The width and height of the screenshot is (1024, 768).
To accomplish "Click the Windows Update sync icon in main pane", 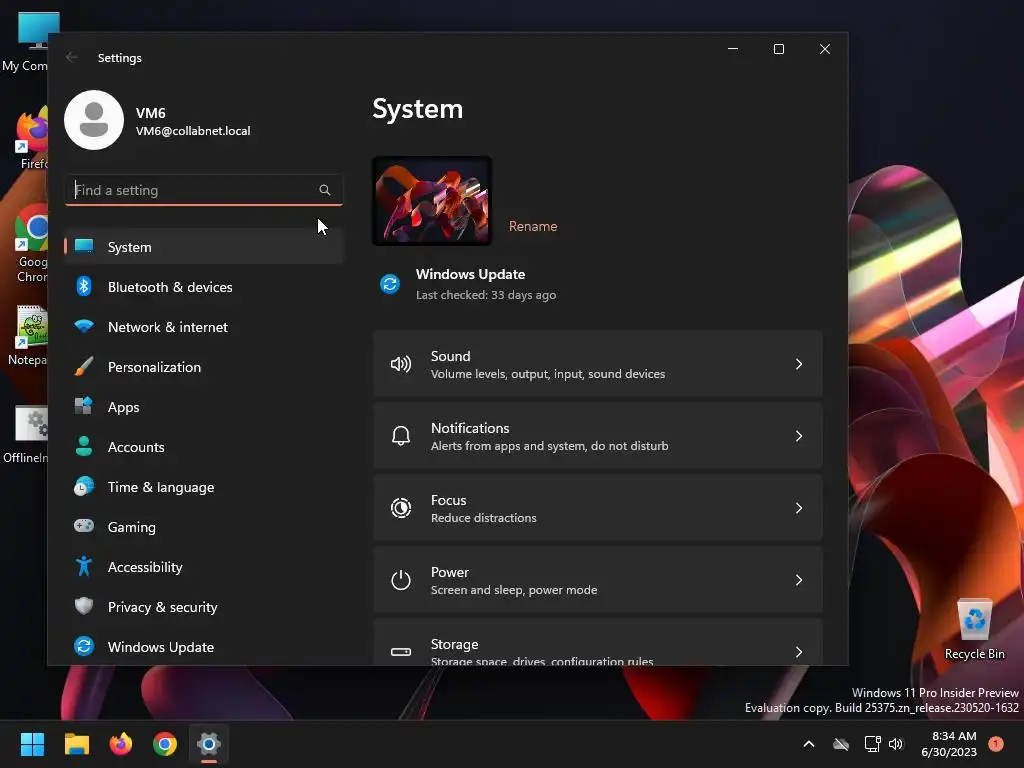I will tap(390, 284).
